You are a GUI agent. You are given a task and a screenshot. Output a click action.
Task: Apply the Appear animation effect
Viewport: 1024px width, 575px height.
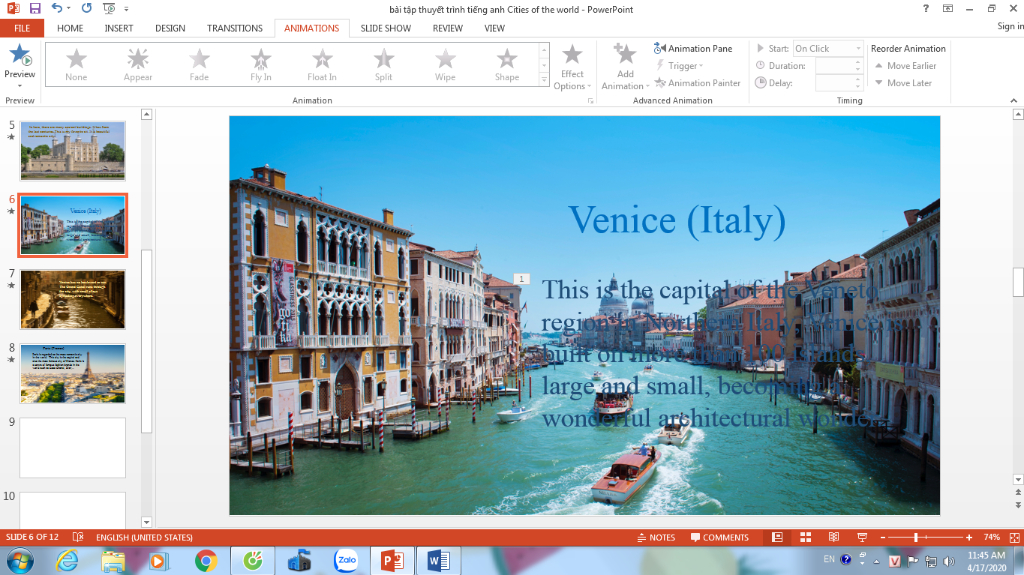tap(138, 64)
